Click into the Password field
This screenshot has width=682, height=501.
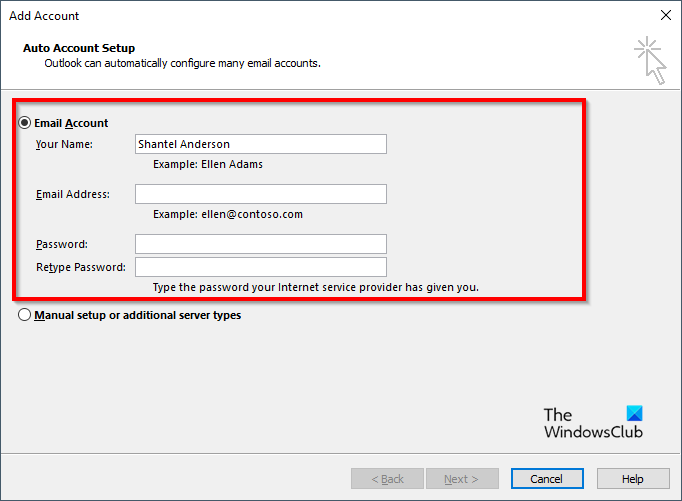[260, 244]
